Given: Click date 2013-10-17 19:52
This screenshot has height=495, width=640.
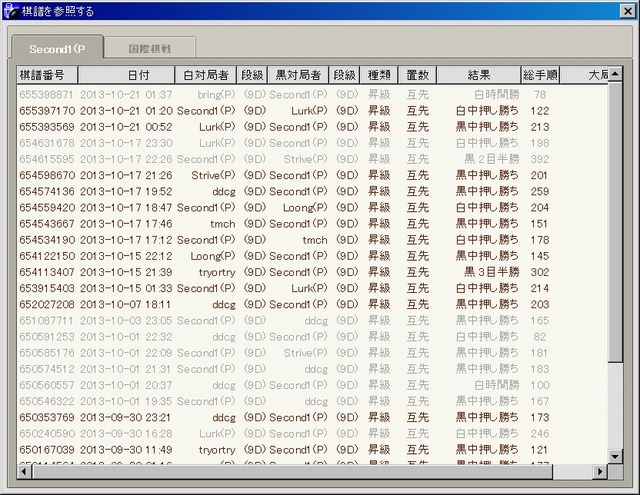Looking at the screenshot, I should [x=126, y=191].
